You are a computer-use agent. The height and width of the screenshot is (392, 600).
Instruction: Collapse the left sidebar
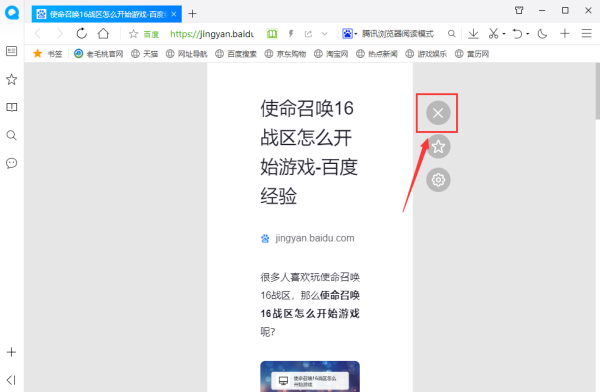11,380
